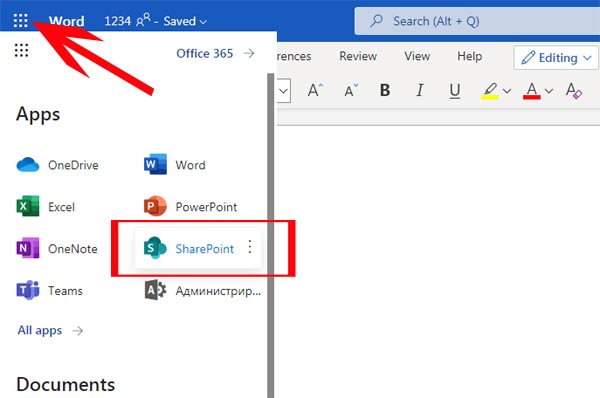The height and width of the screenshot is (398, 600).
Task: Focus the Search (Alt + Q) box
Action: [477, 21]
